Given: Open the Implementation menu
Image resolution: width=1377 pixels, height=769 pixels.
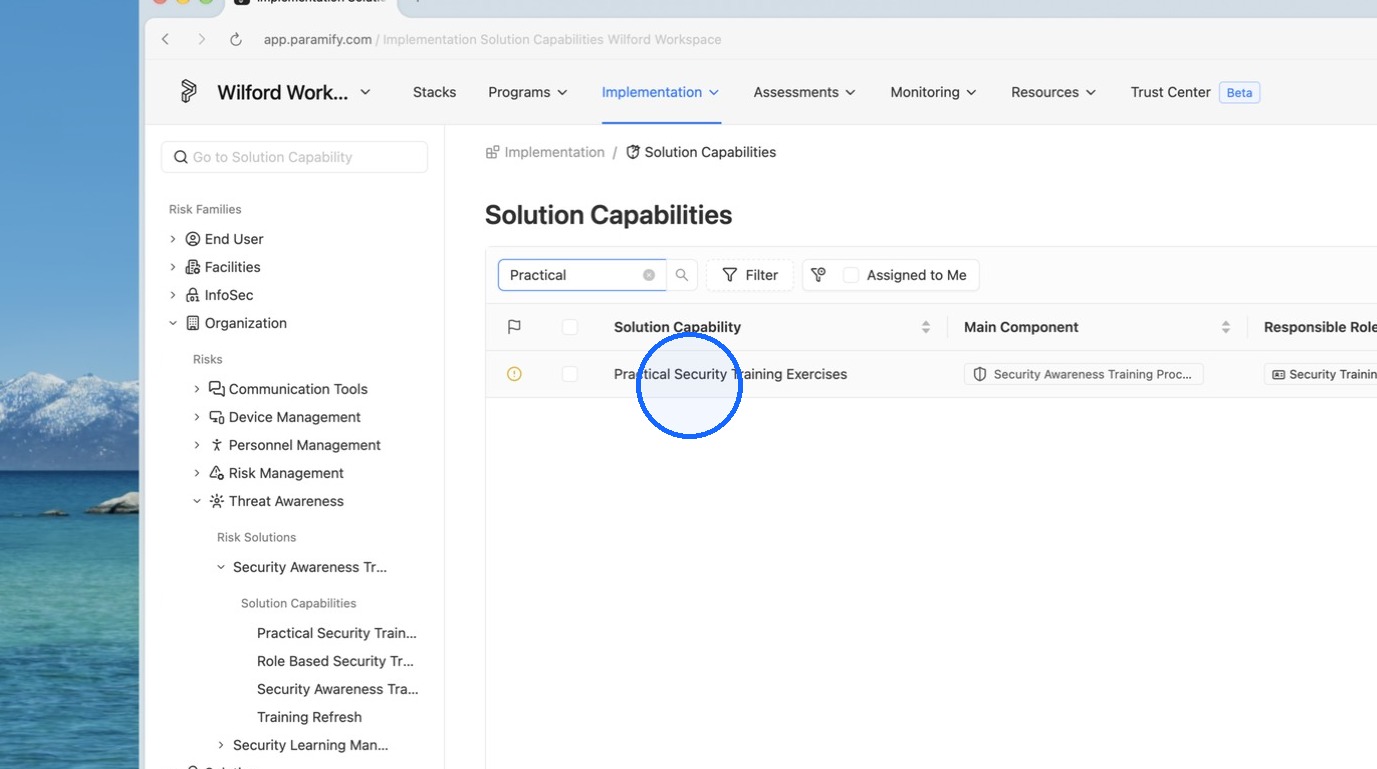Looking at the screenshot, I should [660, 92].
